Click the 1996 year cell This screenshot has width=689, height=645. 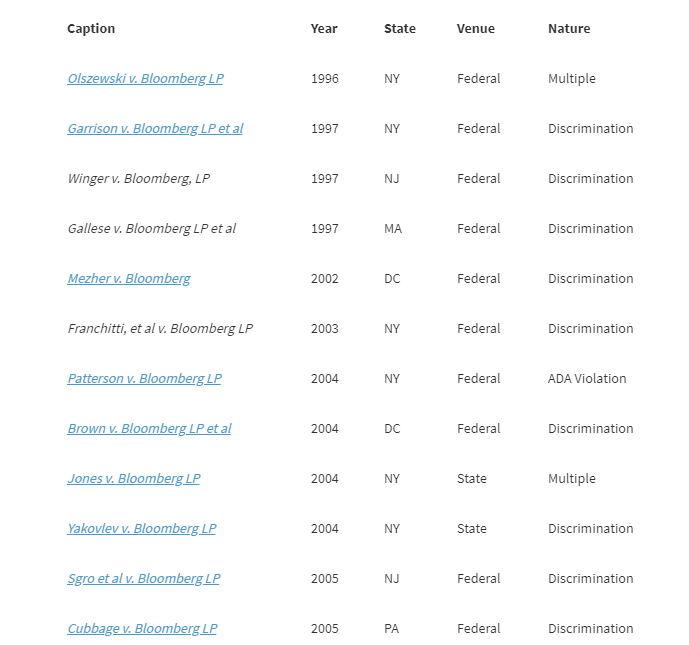click(325, 79)
